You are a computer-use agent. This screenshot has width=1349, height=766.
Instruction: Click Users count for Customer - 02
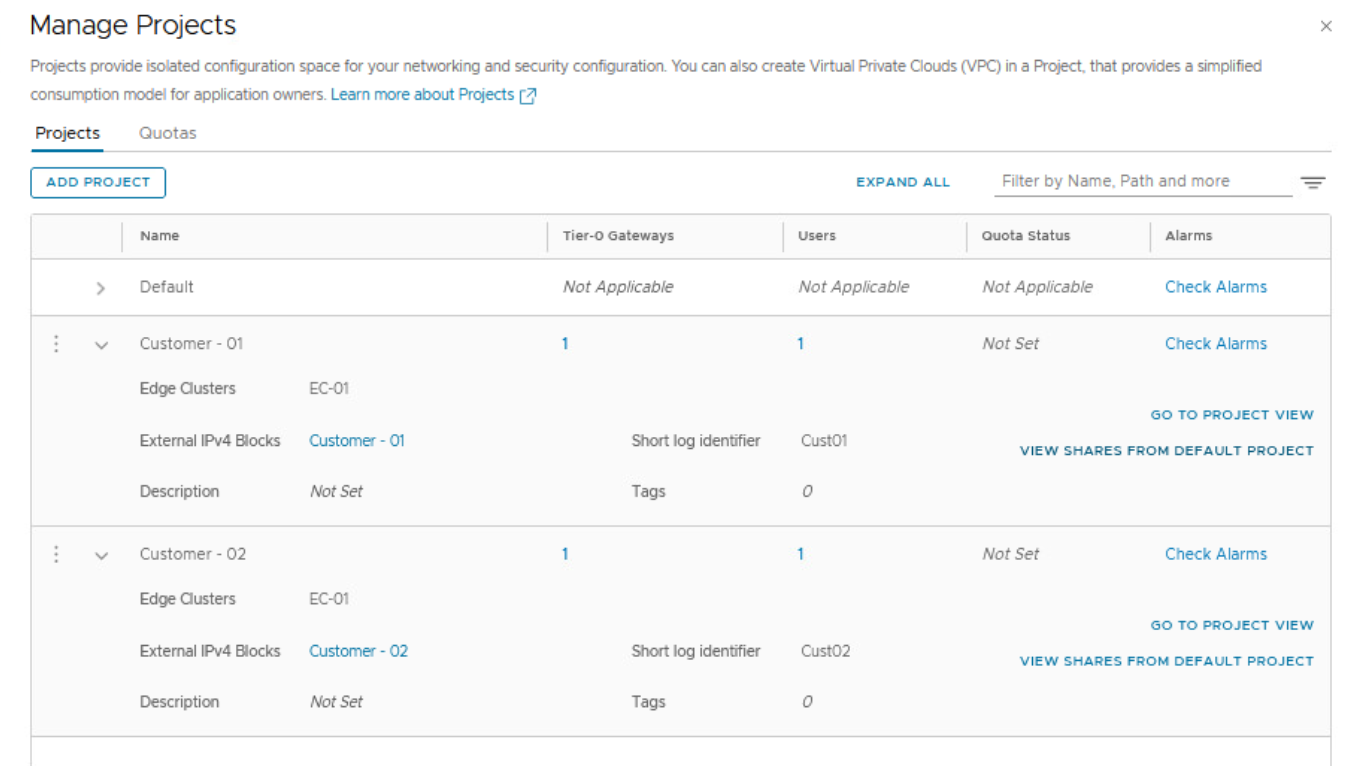[x=800, y=554]
